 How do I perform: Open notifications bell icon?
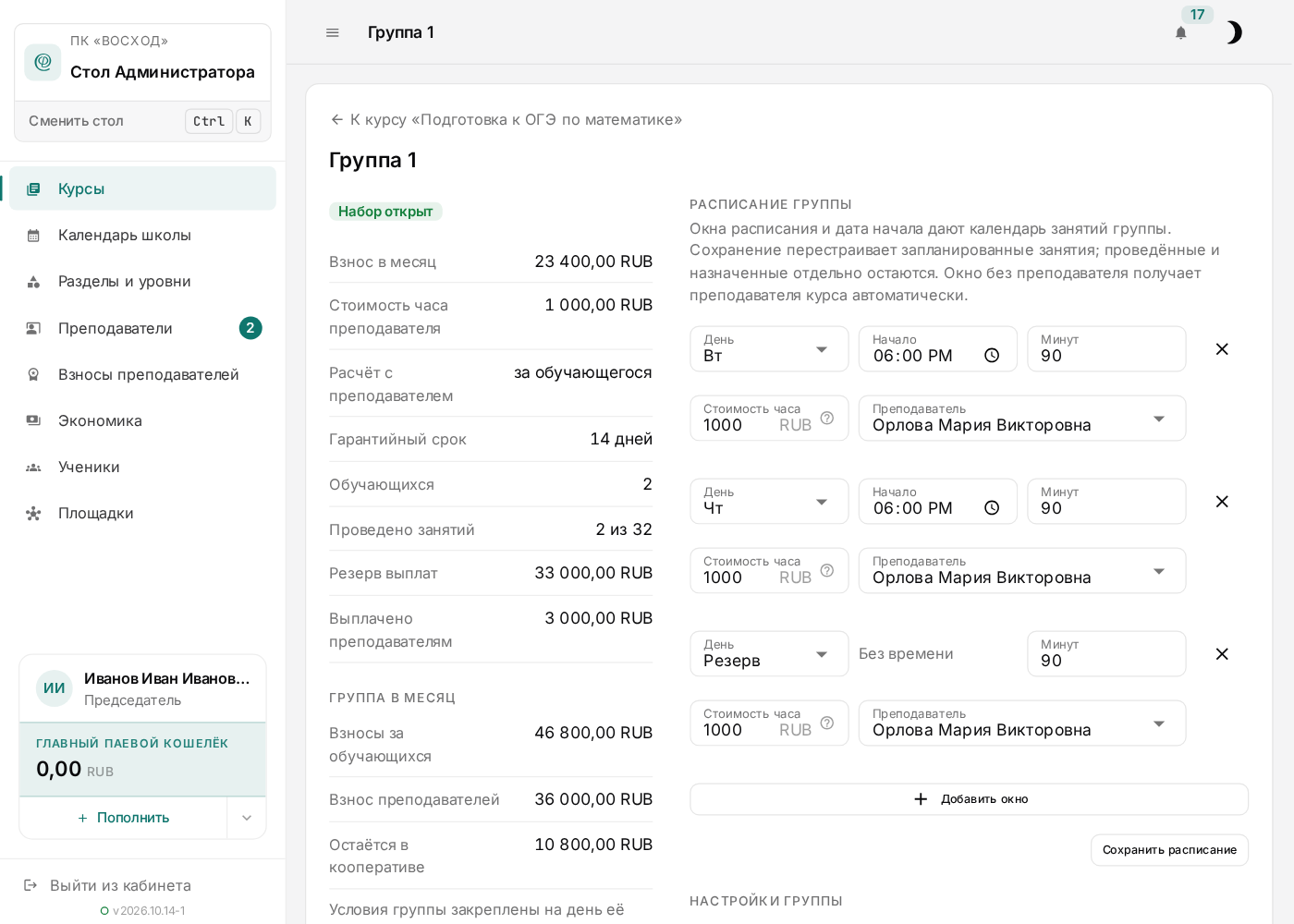tap(1181, 33)
